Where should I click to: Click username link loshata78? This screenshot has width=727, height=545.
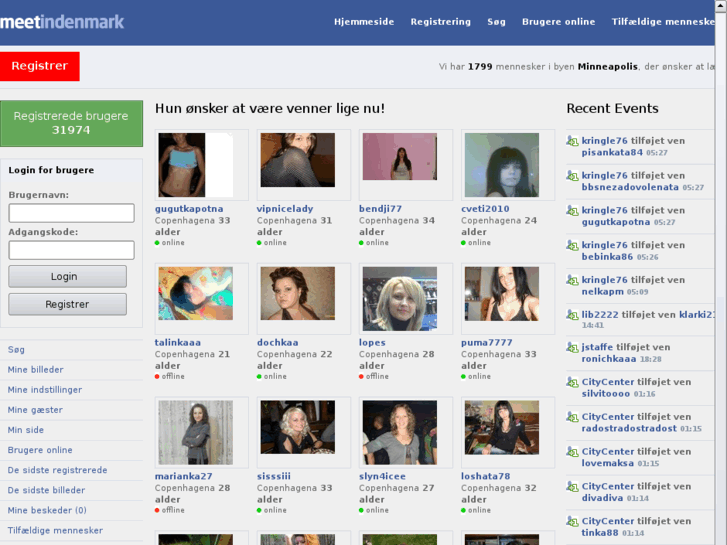485,476
